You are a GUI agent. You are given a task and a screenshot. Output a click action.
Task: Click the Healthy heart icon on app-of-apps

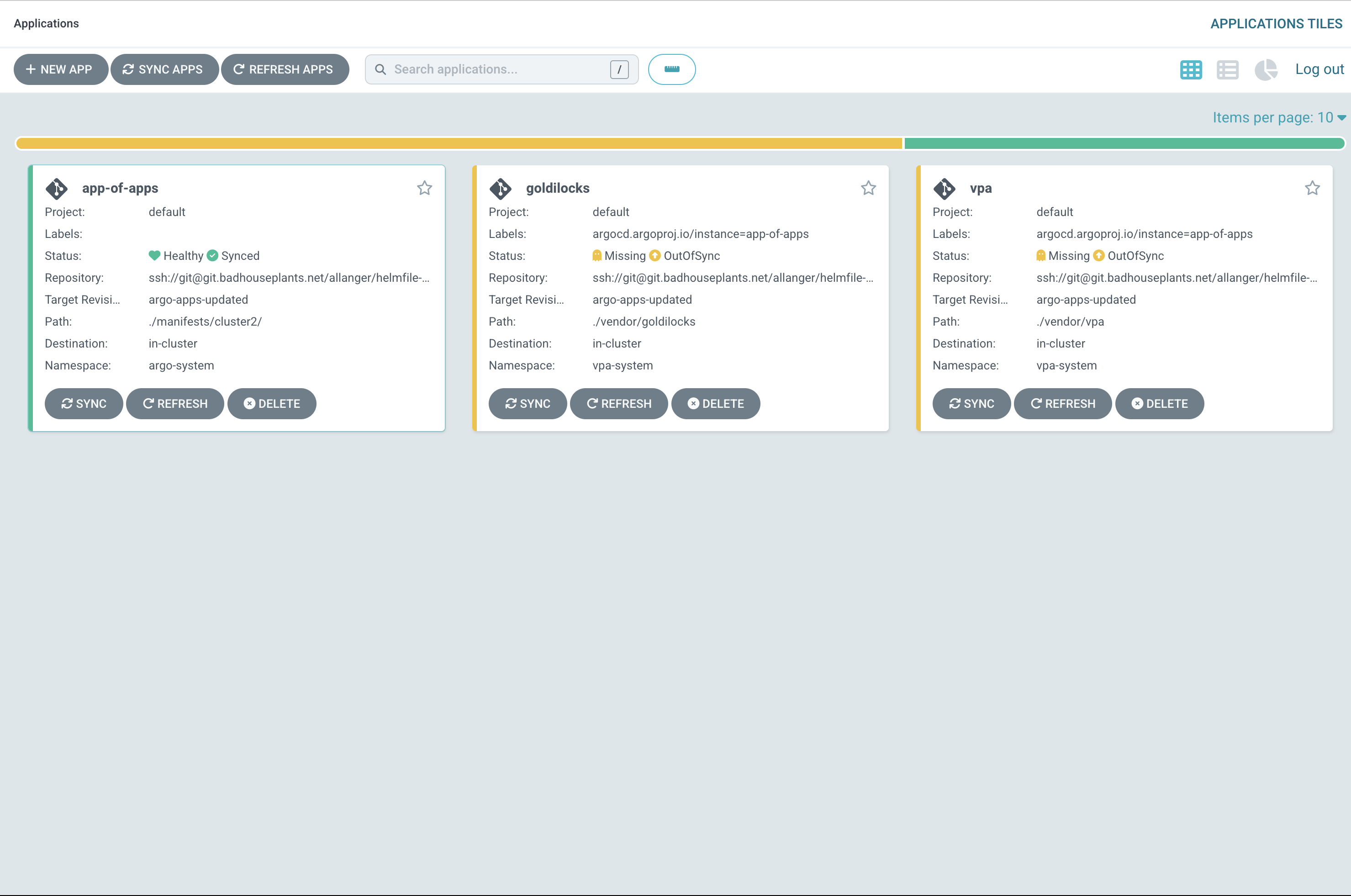154,255
